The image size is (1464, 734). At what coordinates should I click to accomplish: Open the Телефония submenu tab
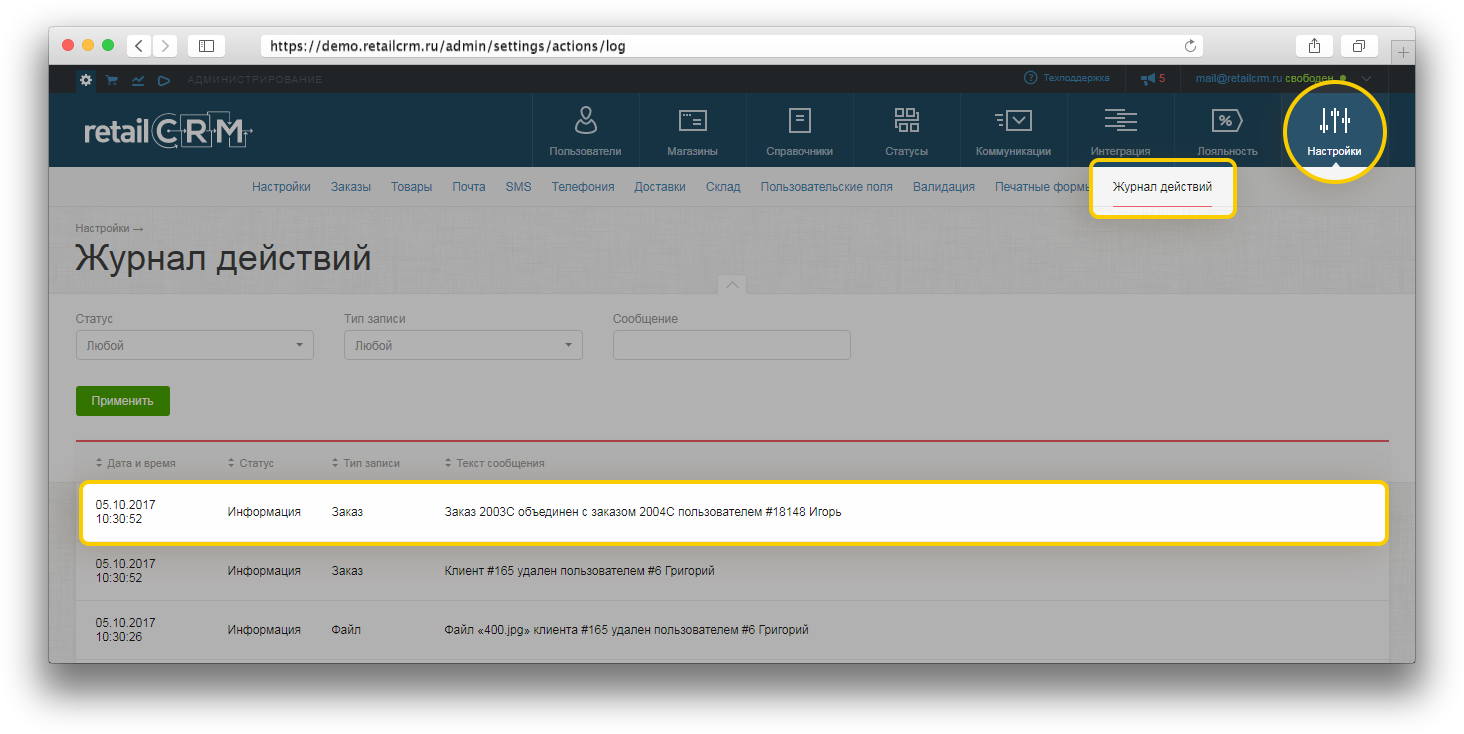(x=583, y=186)
